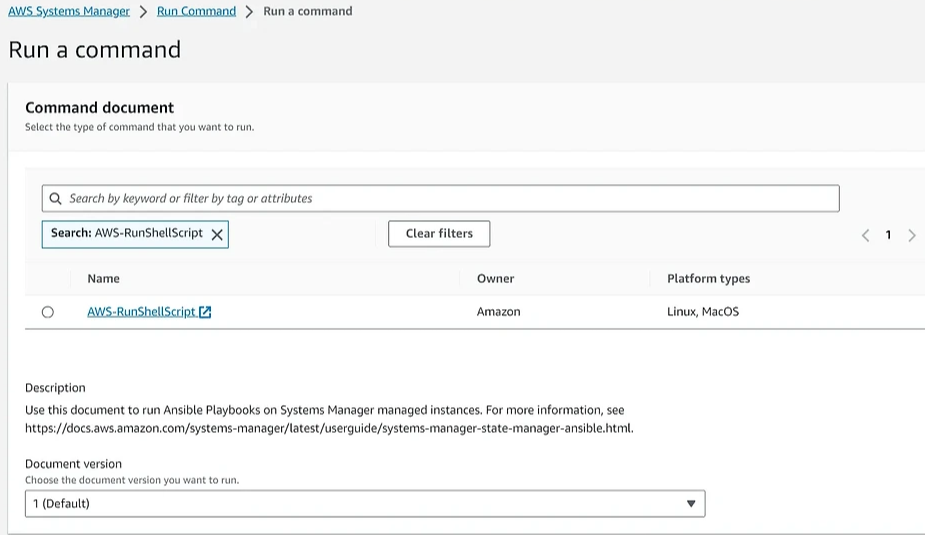Click the Linux, MacOS platform cell
The image size is (925, 535).
pyautogui.click(x=703, y=311)
